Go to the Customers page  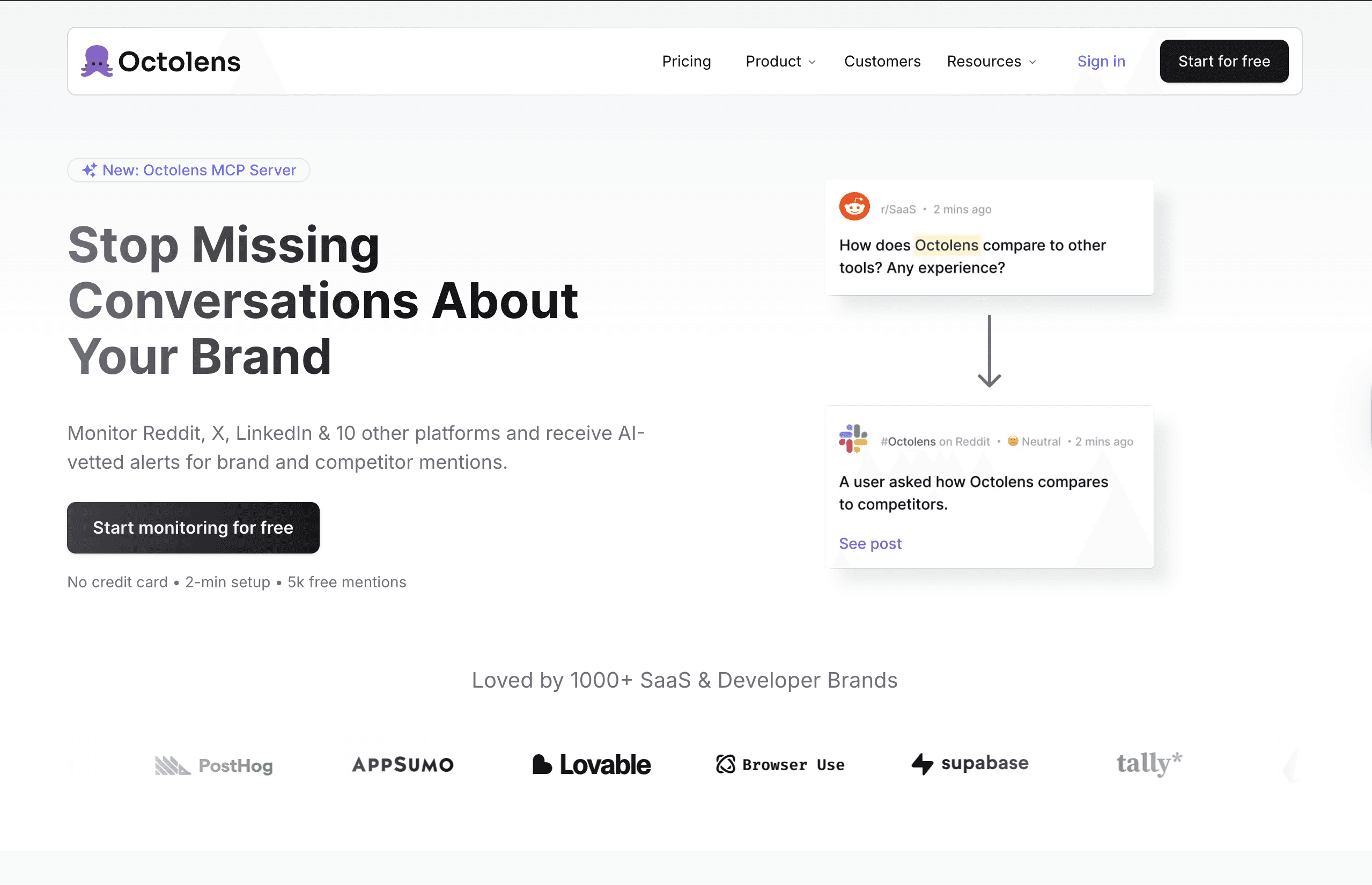882,62
